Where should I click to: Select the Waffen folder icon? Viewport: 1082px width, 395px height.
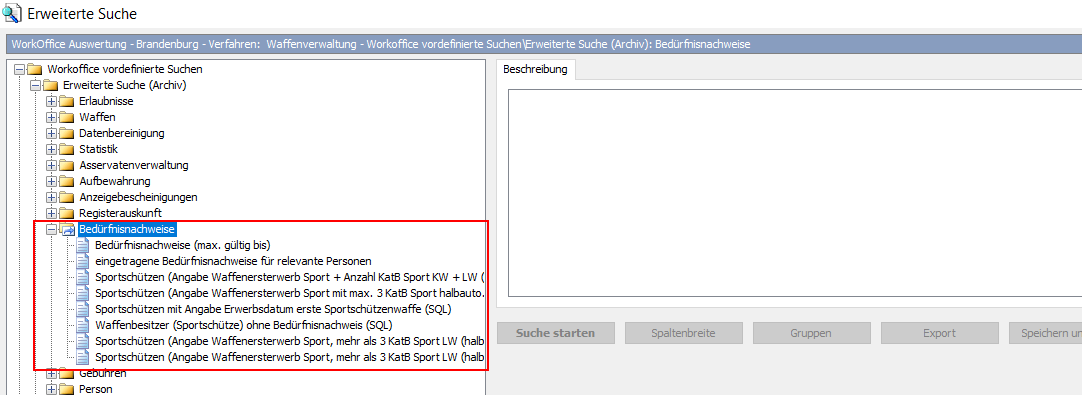click(x=67, y=117)
